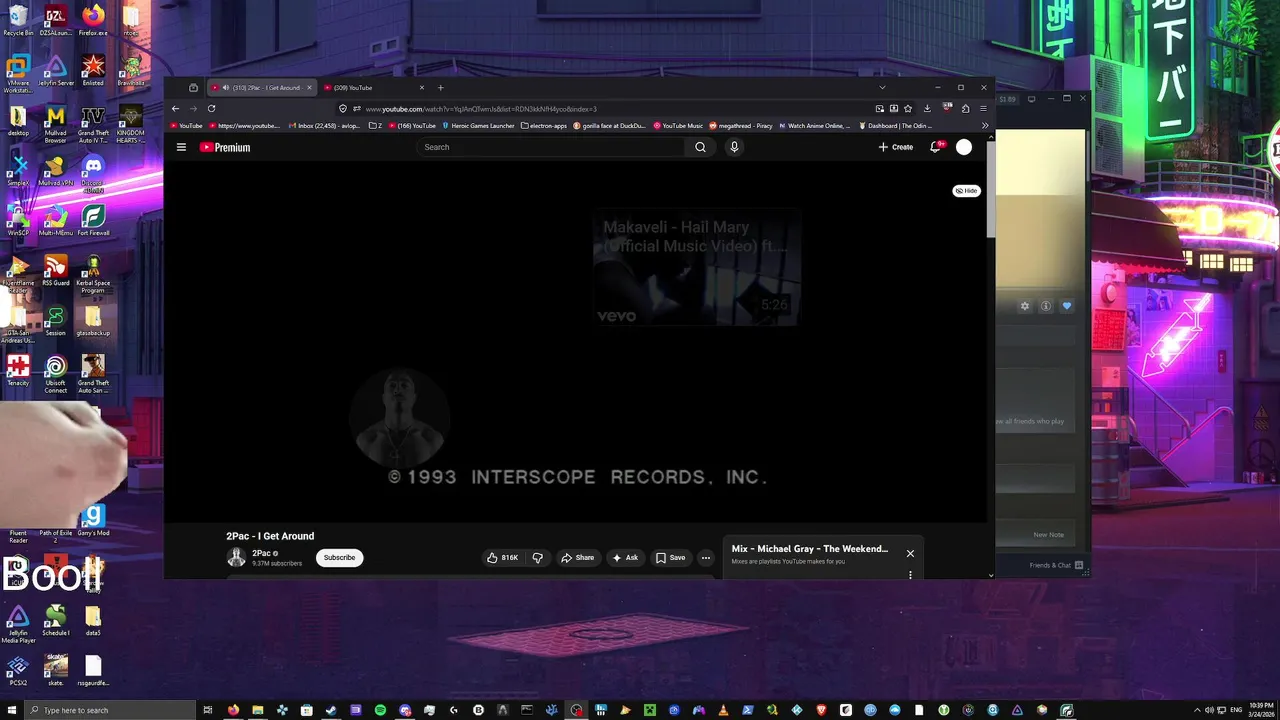Screen dimensions: 1280x720
Task: Show hidden system tray icons chevron
Action: pyautogui.click(x=1197, y=710)
